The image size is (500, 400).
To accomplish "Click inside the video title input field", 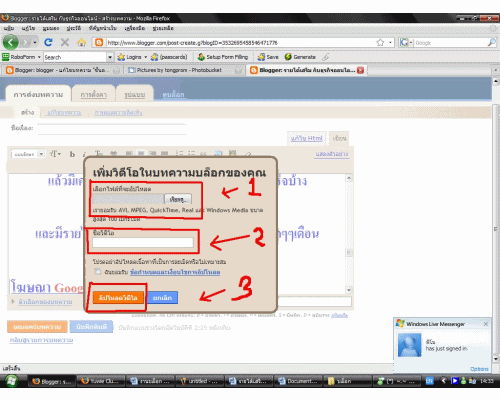I will (x=143, y=242).
